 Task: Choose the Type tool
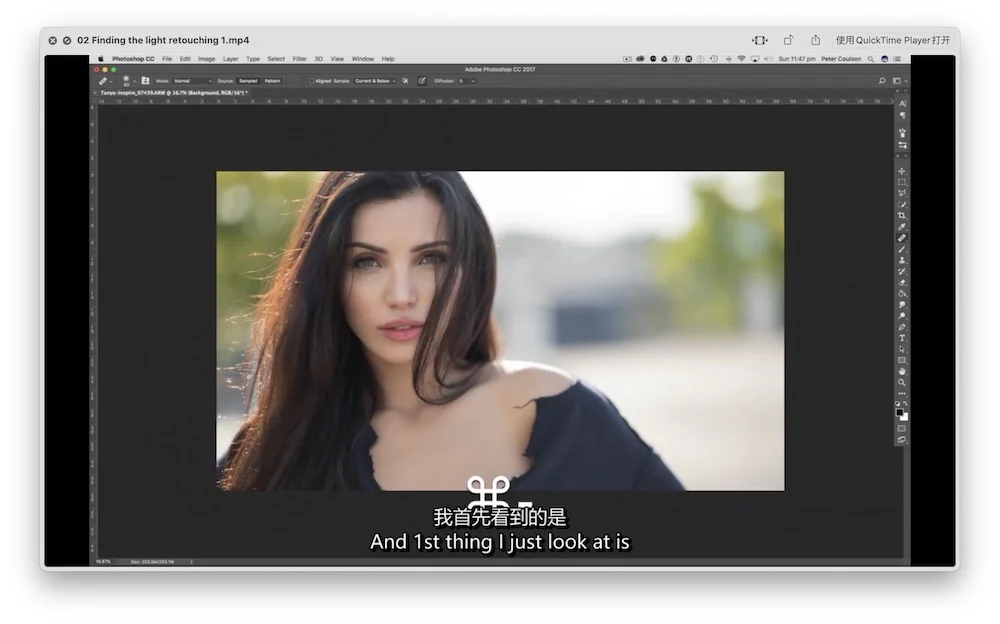coord(901,338)
